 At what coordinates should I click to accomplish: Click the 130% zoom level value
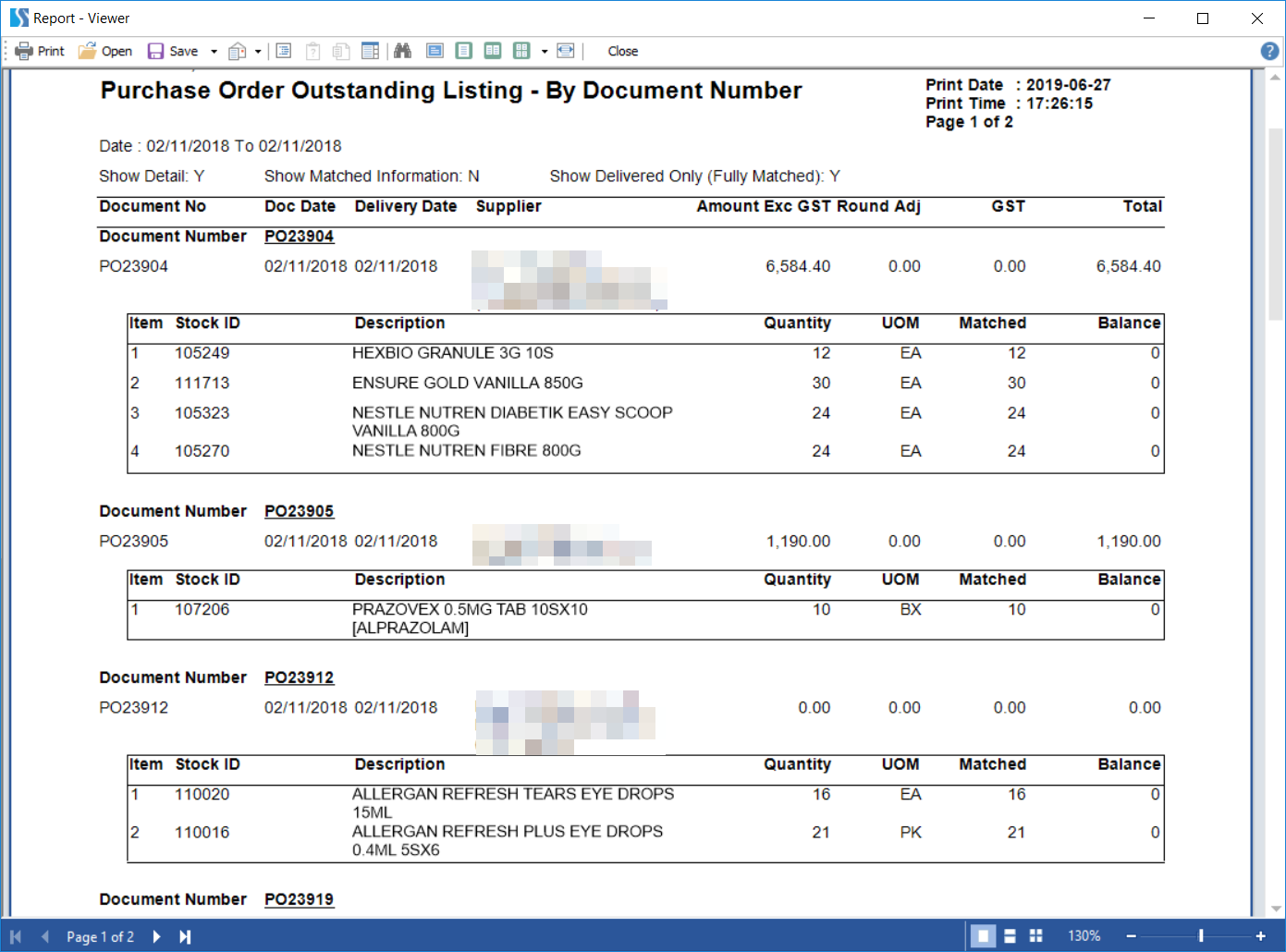point(1084,936)
